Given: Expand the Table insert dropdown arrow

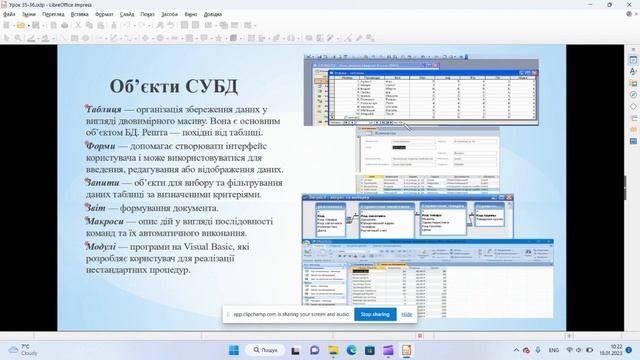Looking at the screenshot, I should [216, 26].
